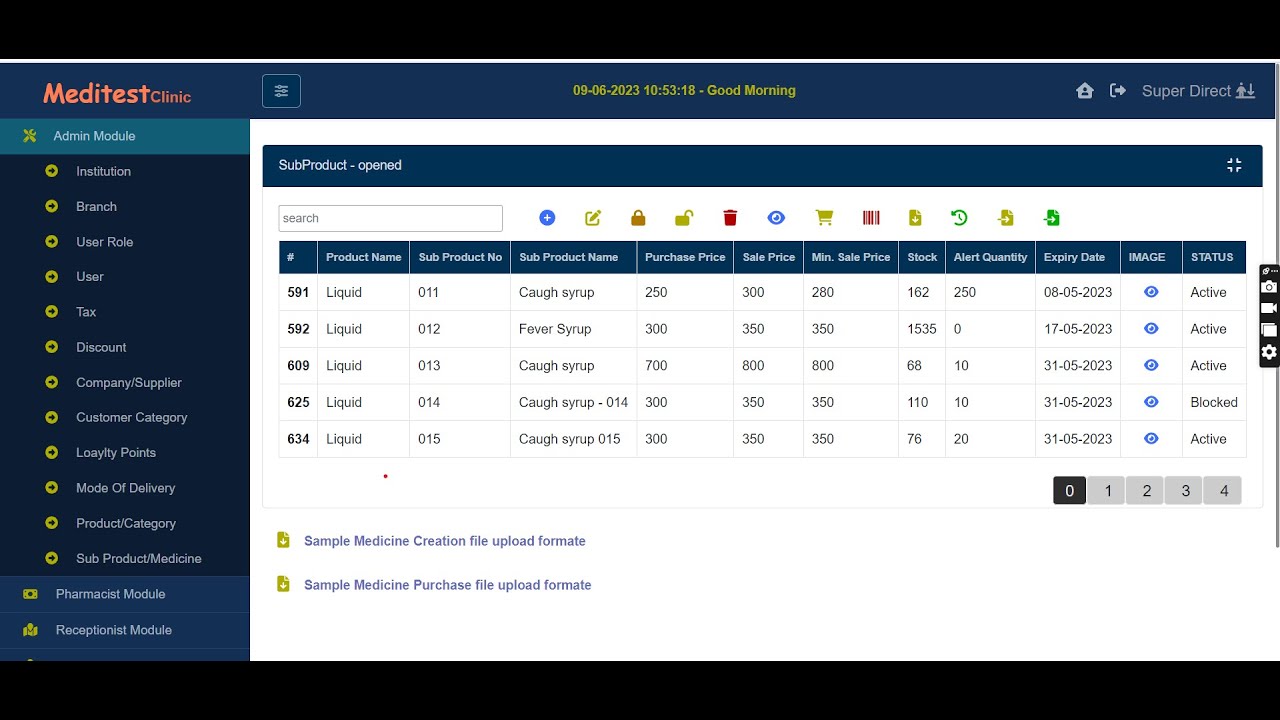Go to pagination page 4
Image resolution: width=1280 pixels, height=720 pixels.
tap(1223, 490)
